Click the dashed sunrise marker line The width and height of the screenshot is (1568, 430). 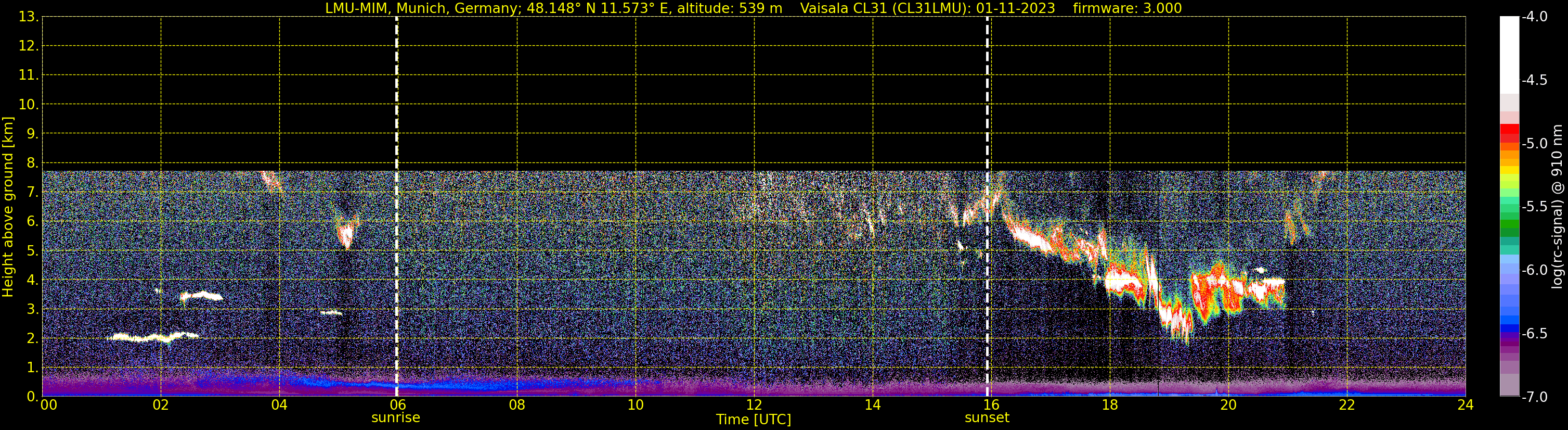click(x=397, y=207)
